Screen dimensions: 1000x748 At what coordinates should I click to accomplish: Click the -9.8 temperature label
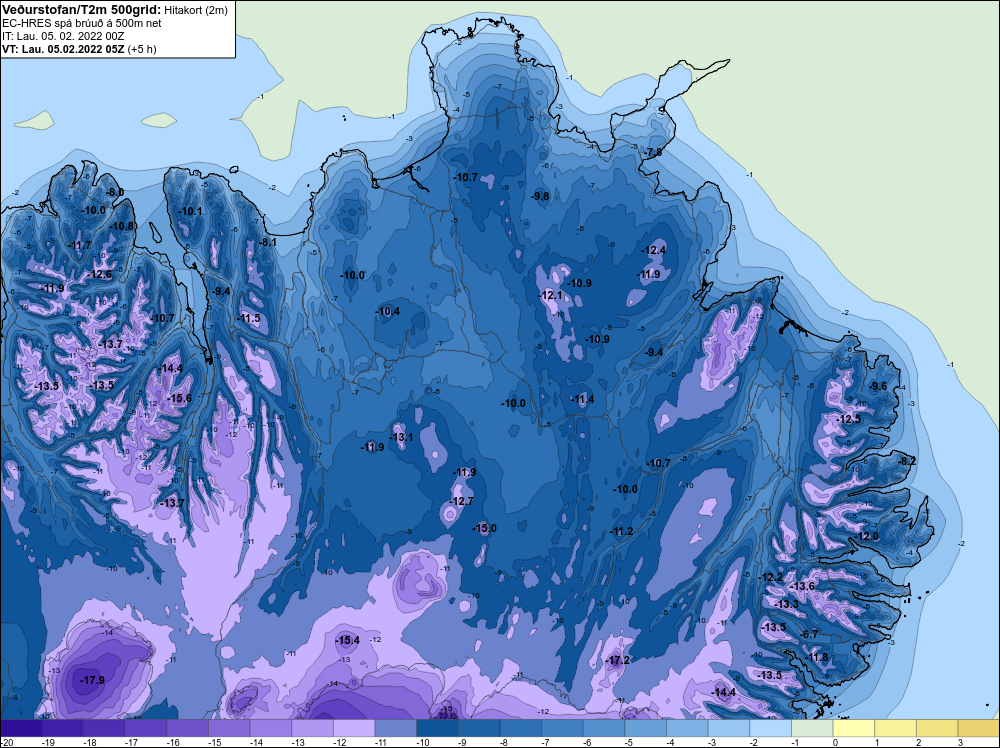[540, 196]
